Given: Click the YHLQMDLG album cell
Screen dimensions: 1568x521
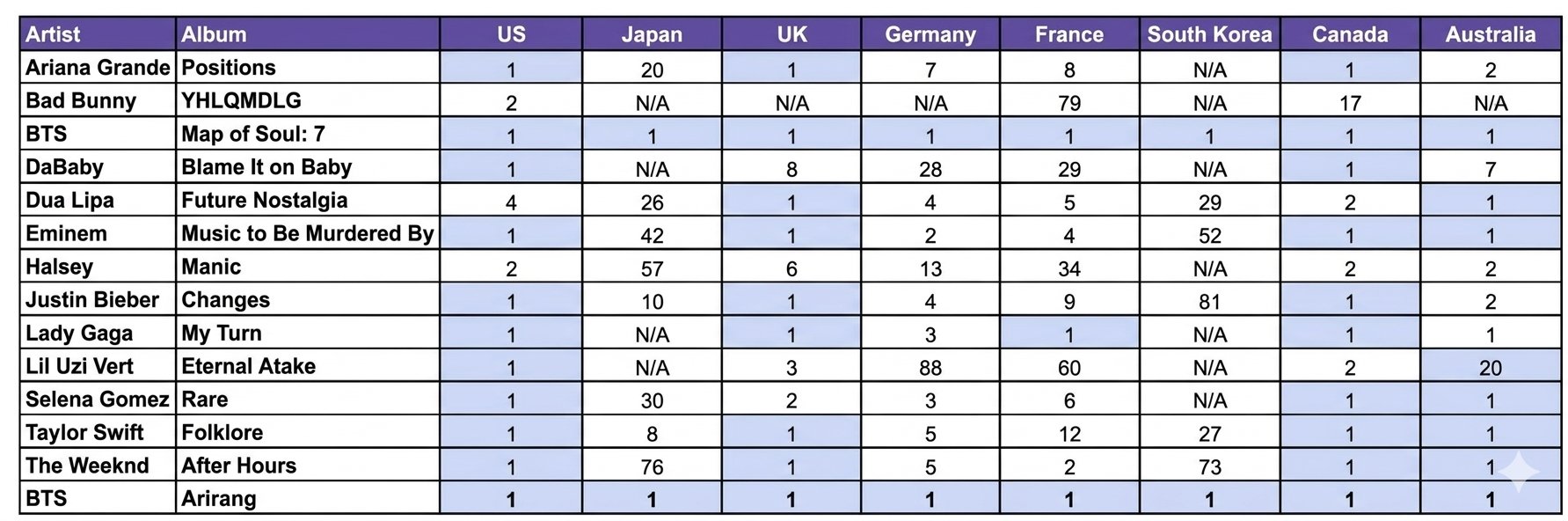Looking at the screenshot, I should [x=241, y=100].
